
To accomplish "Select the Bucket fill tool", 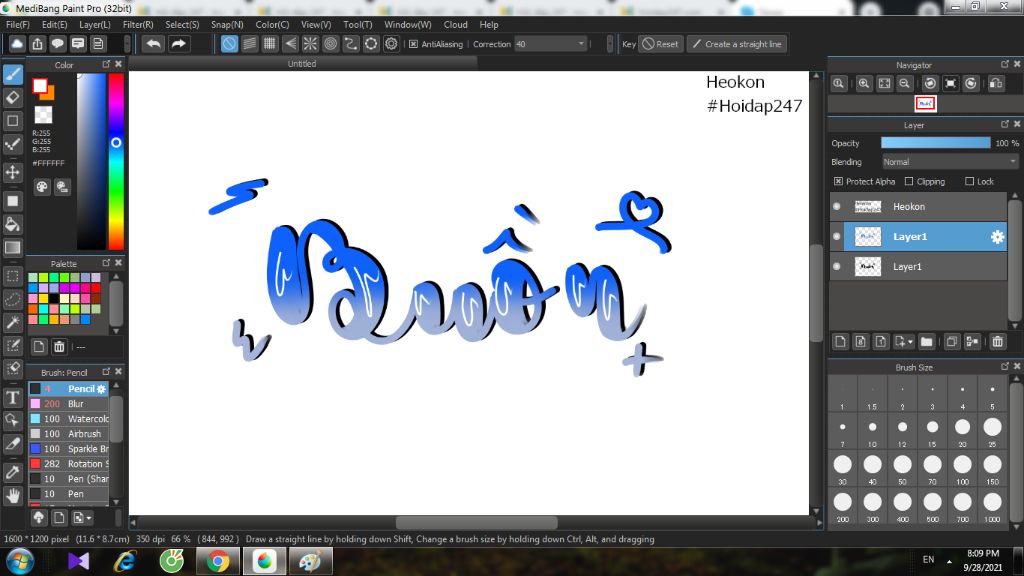I will point(12,225).
